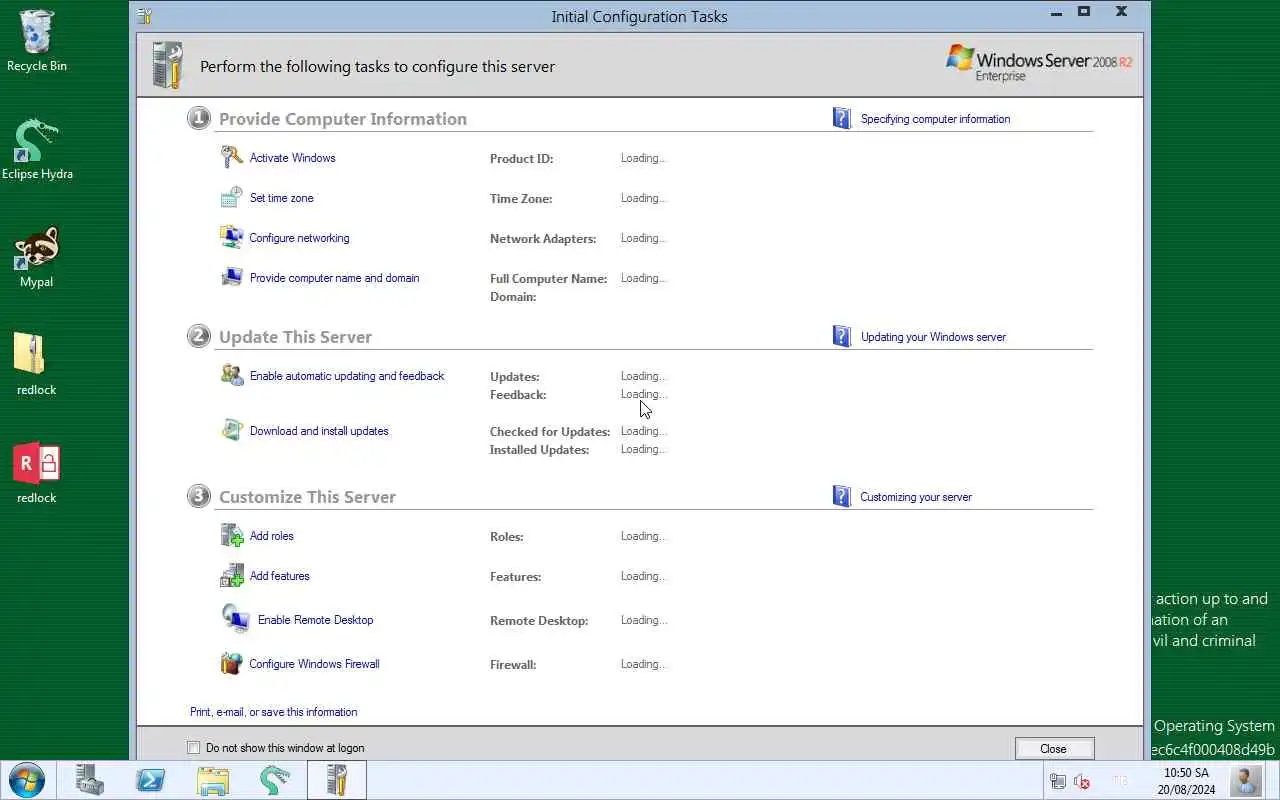Click the Enable Remote Desktop icon

click(236, 619)
